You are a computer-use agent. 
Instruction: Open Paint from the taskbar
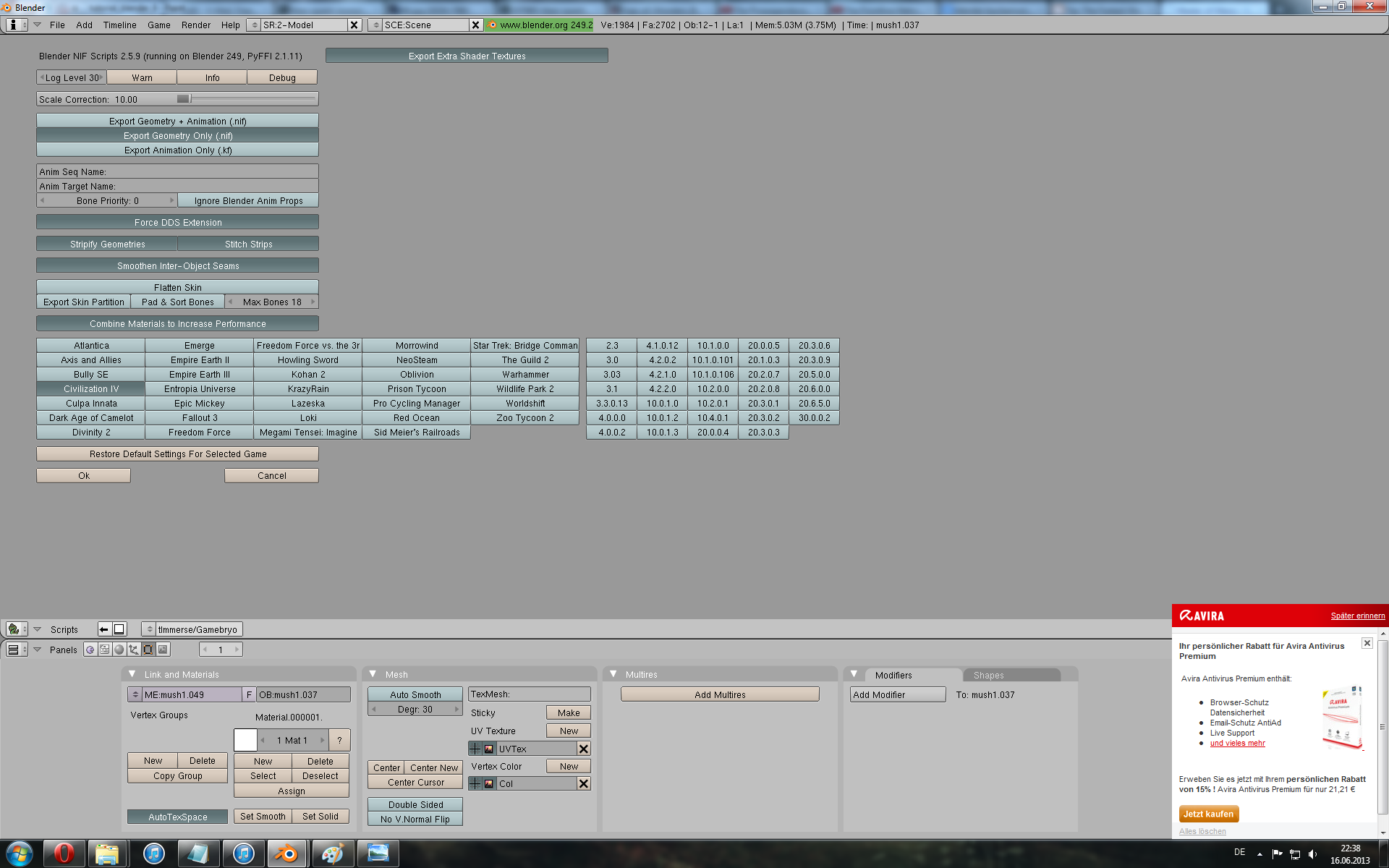pos(332,854)
